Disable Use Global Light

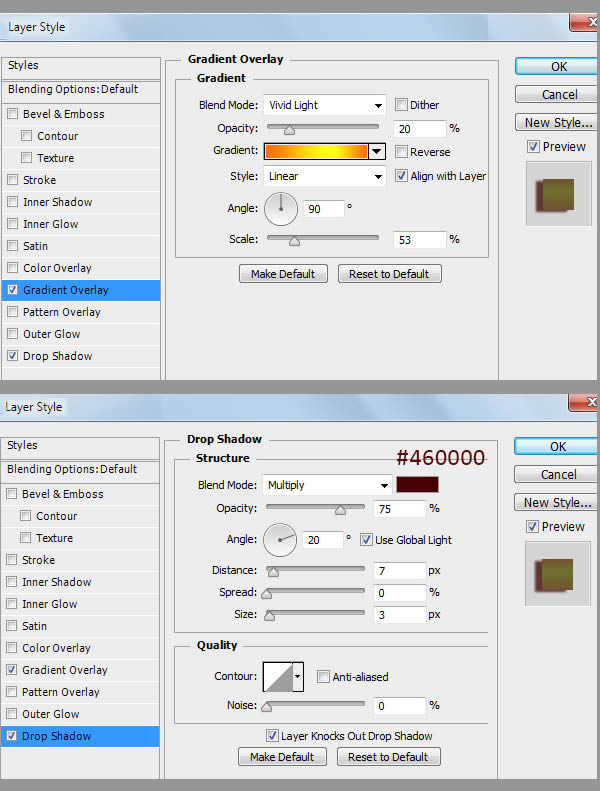[367, 540]
